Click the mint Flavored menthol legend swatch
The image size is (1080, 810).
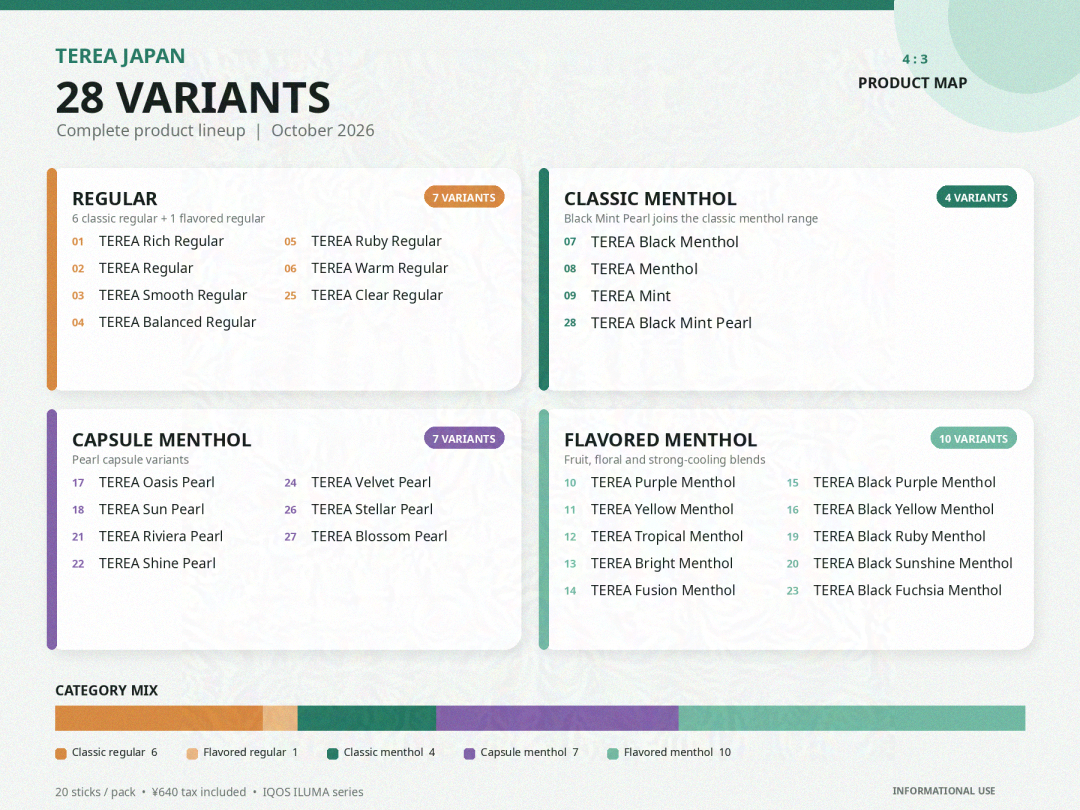(613, 754)
